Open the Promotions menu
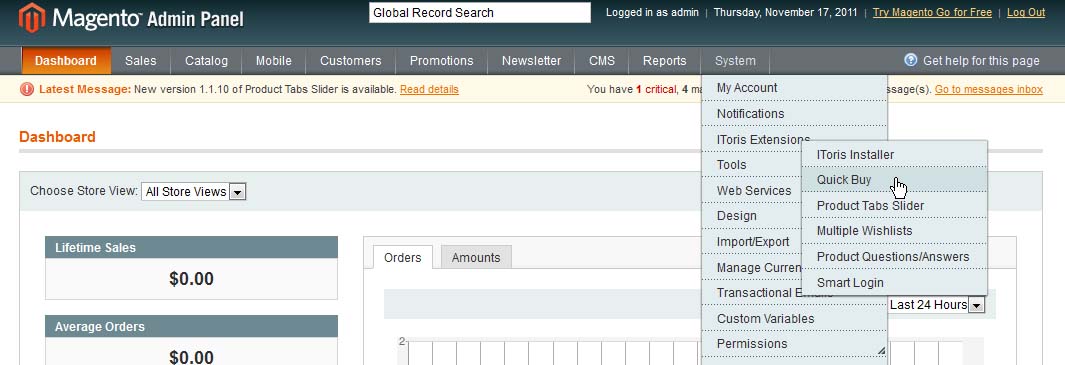This screenshot has width=1065, height=365. [441, 60]
